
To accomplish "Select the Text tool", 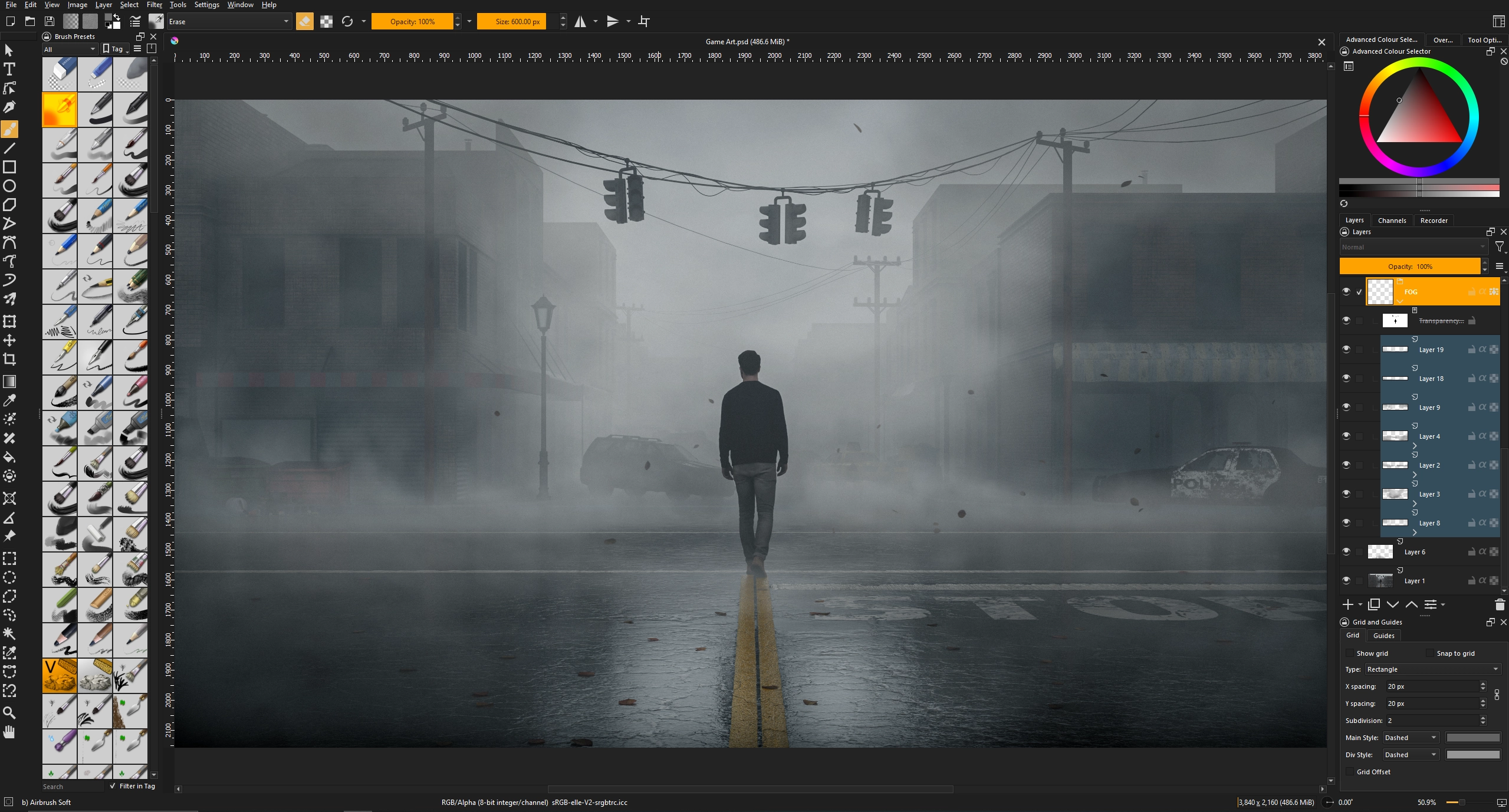I will (x=9, y=69).
